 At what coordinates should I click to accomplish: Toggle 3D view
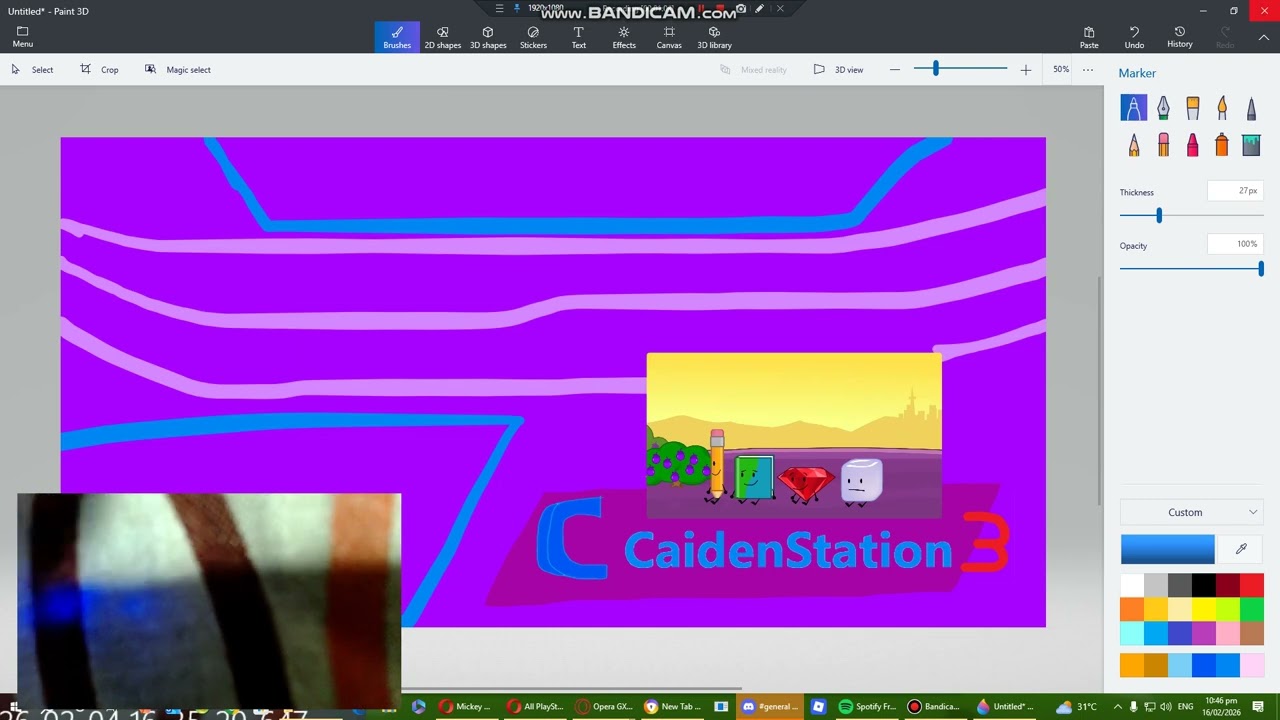pyautogui.click(x=838, y=69)
